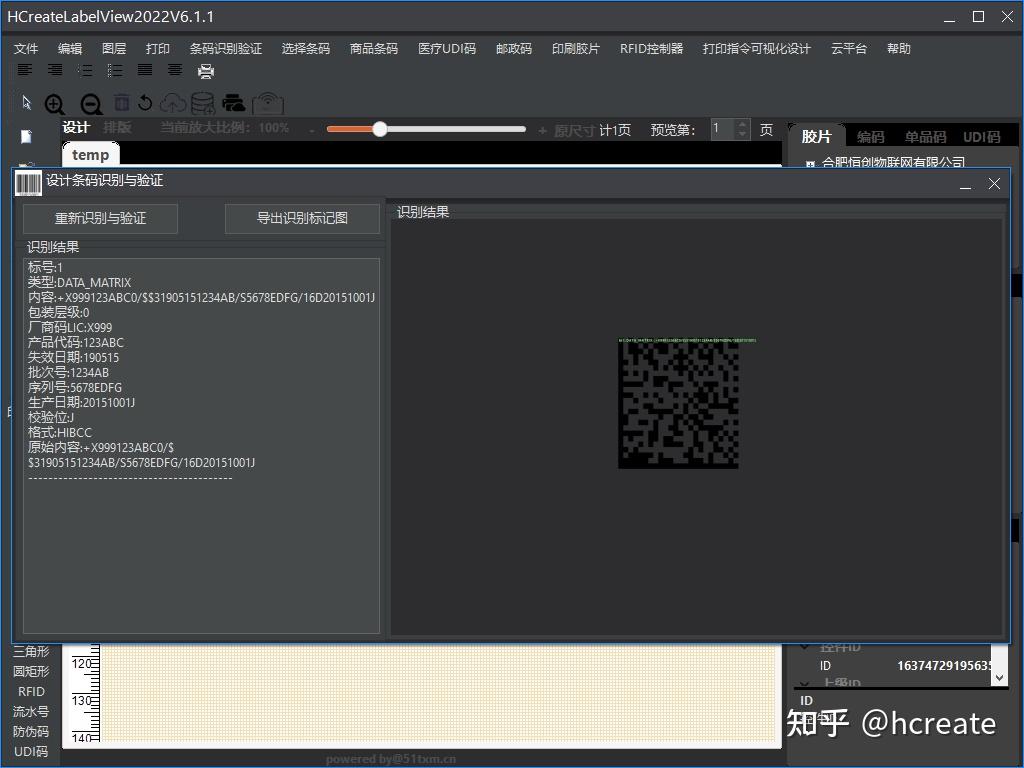Click the cloud upload icon

[x=171, y=103]
